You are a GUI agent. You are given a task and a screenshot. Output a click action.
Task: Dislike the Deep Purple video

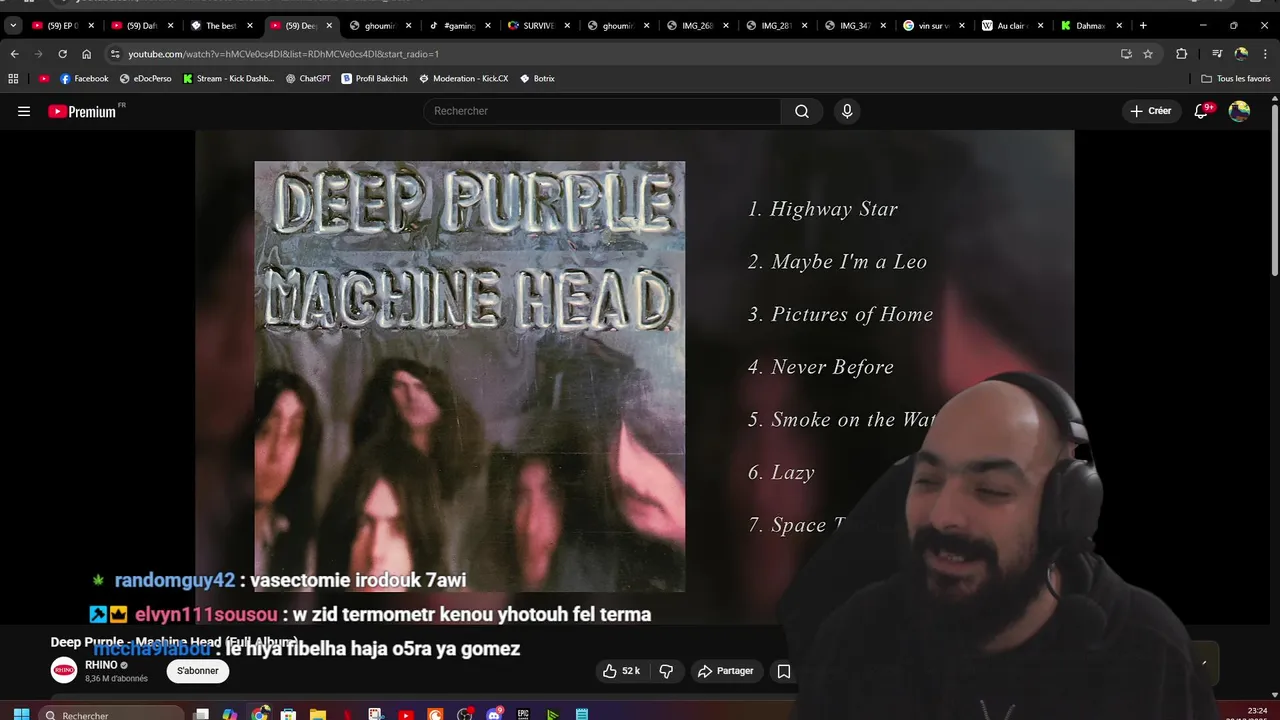[666, 671]
